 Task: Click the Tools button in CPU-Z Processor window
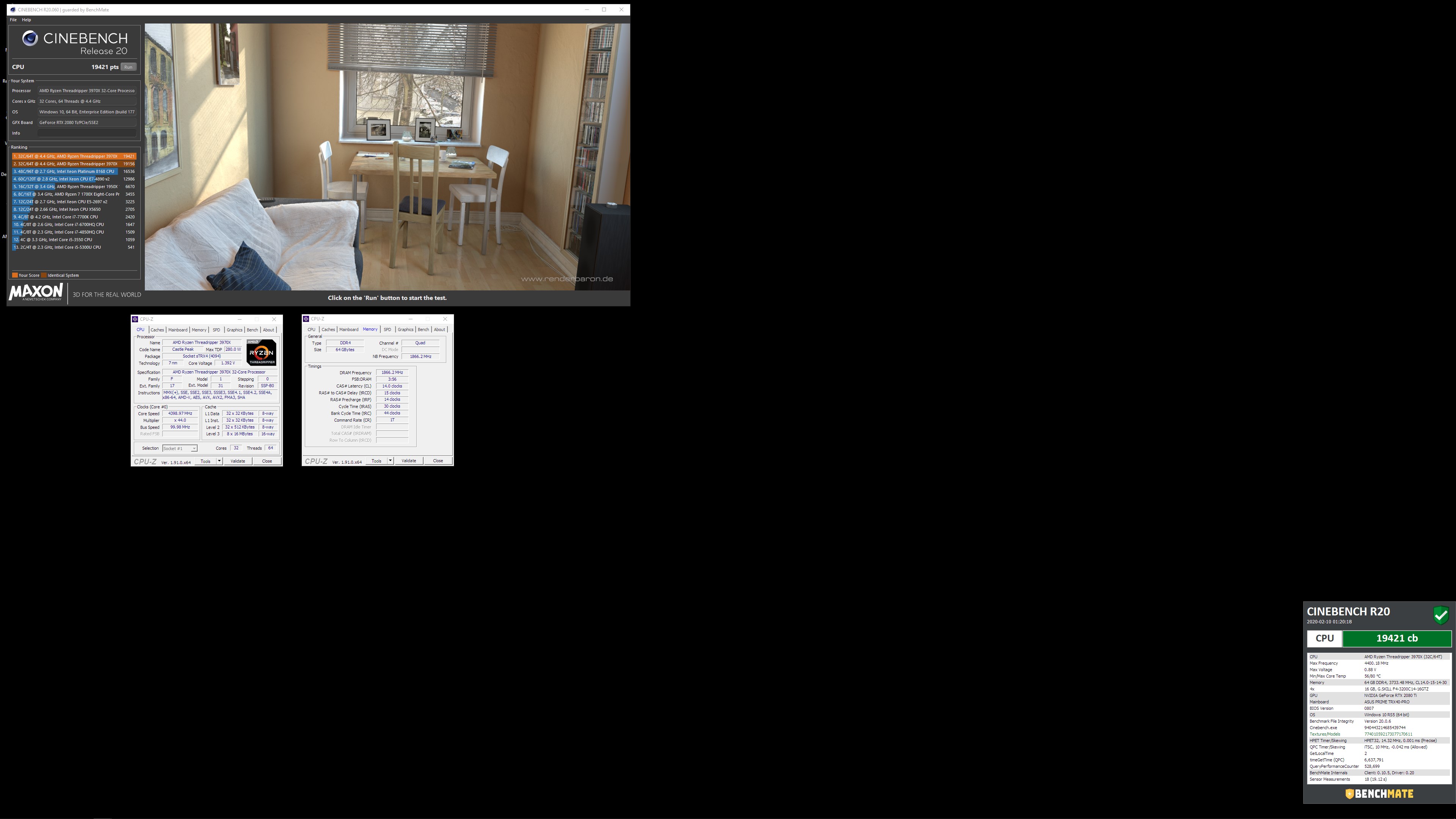pyautogui.click(x=206, y=461)
